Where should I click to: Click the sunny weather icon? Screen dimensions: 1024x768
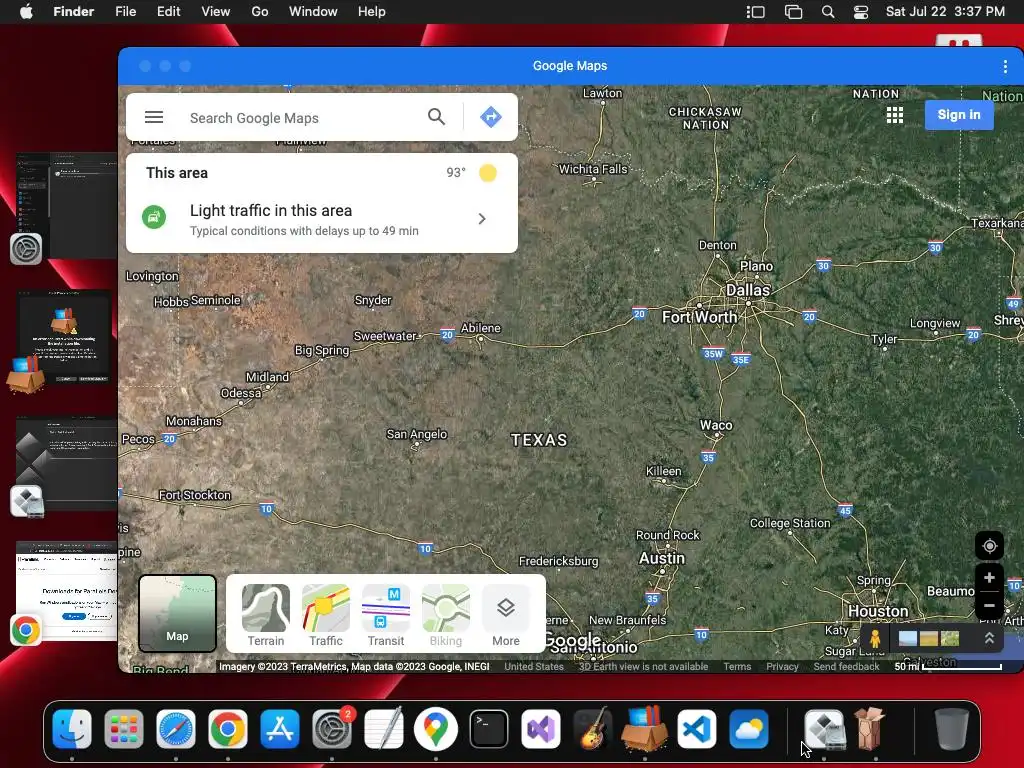coord(488,173)
